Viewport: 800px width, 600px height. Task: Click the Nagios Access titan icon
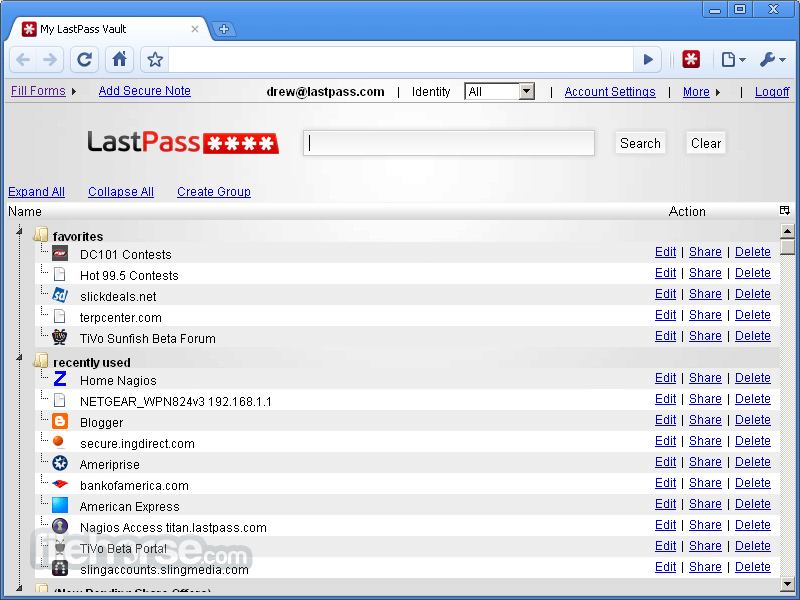60,526
